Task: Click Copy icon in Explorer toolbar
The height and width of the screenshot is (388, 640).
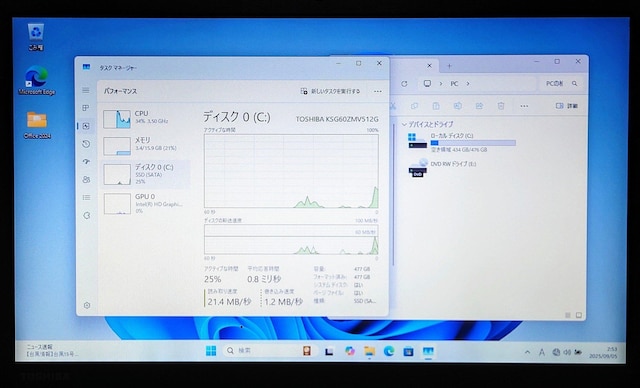Action: pos(414,106)
